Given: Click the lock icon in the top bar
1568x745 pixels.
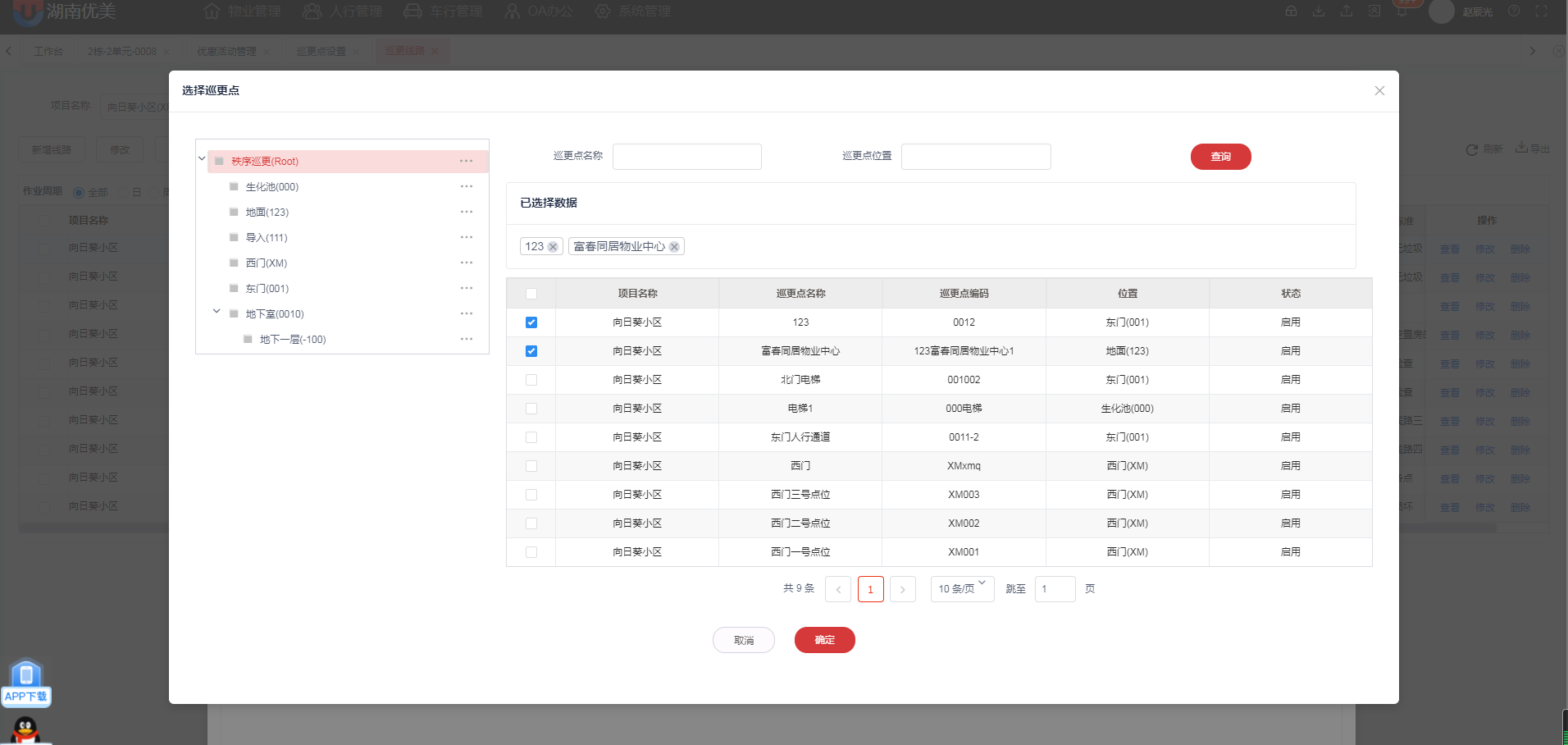Looking at the screenshot, I should tap(1291, 11).
